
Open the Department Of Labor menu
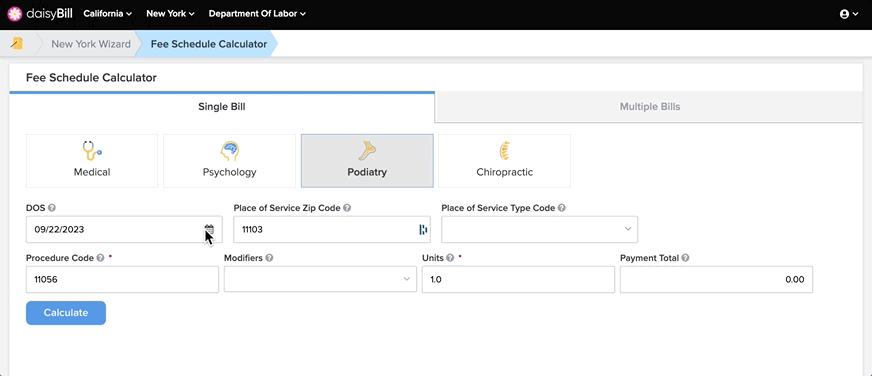coord(257,14)
